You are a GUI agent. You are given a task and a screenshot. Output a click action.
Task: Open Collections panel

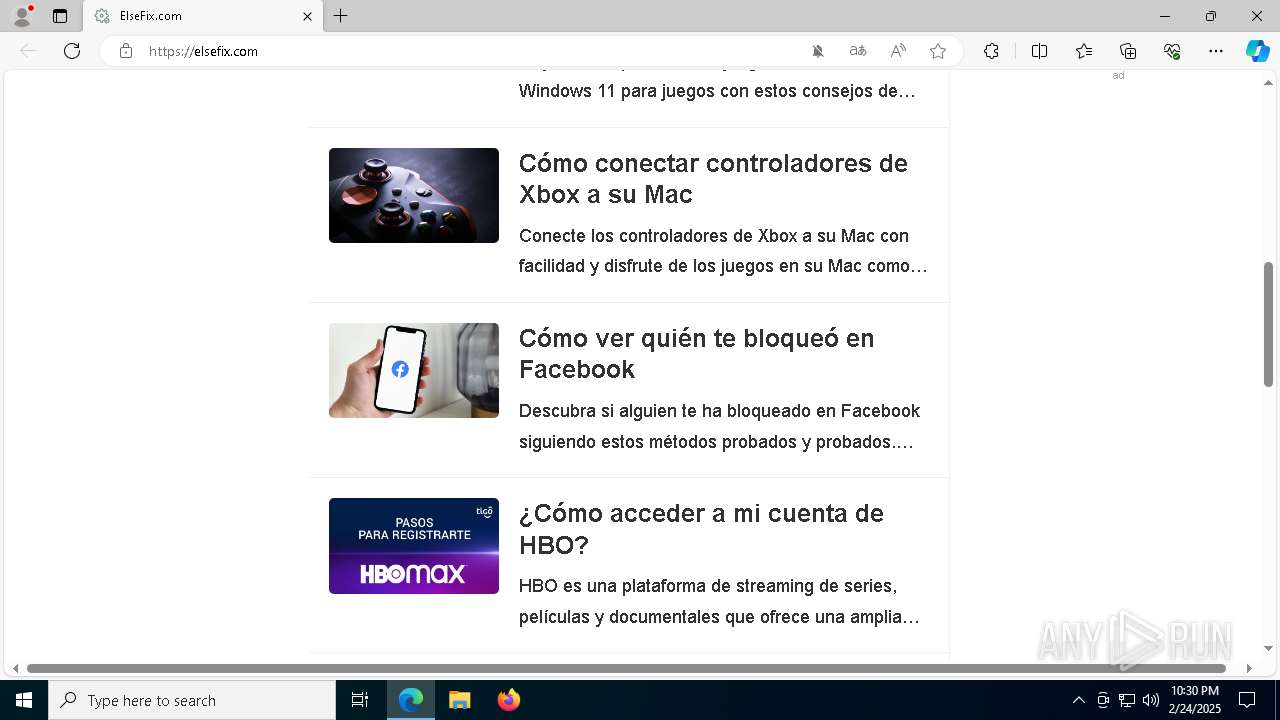1128,51
